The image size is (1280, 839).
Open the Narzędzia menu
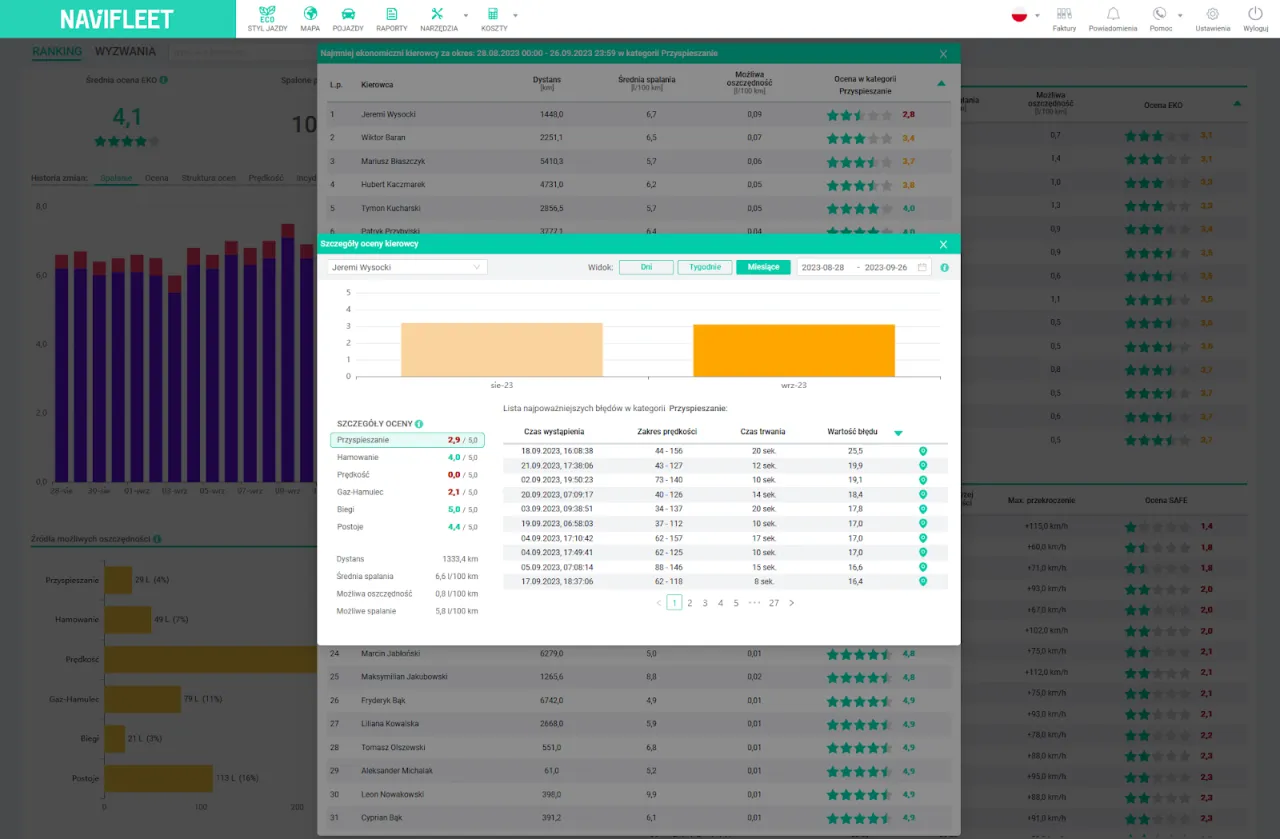point(438,15)
